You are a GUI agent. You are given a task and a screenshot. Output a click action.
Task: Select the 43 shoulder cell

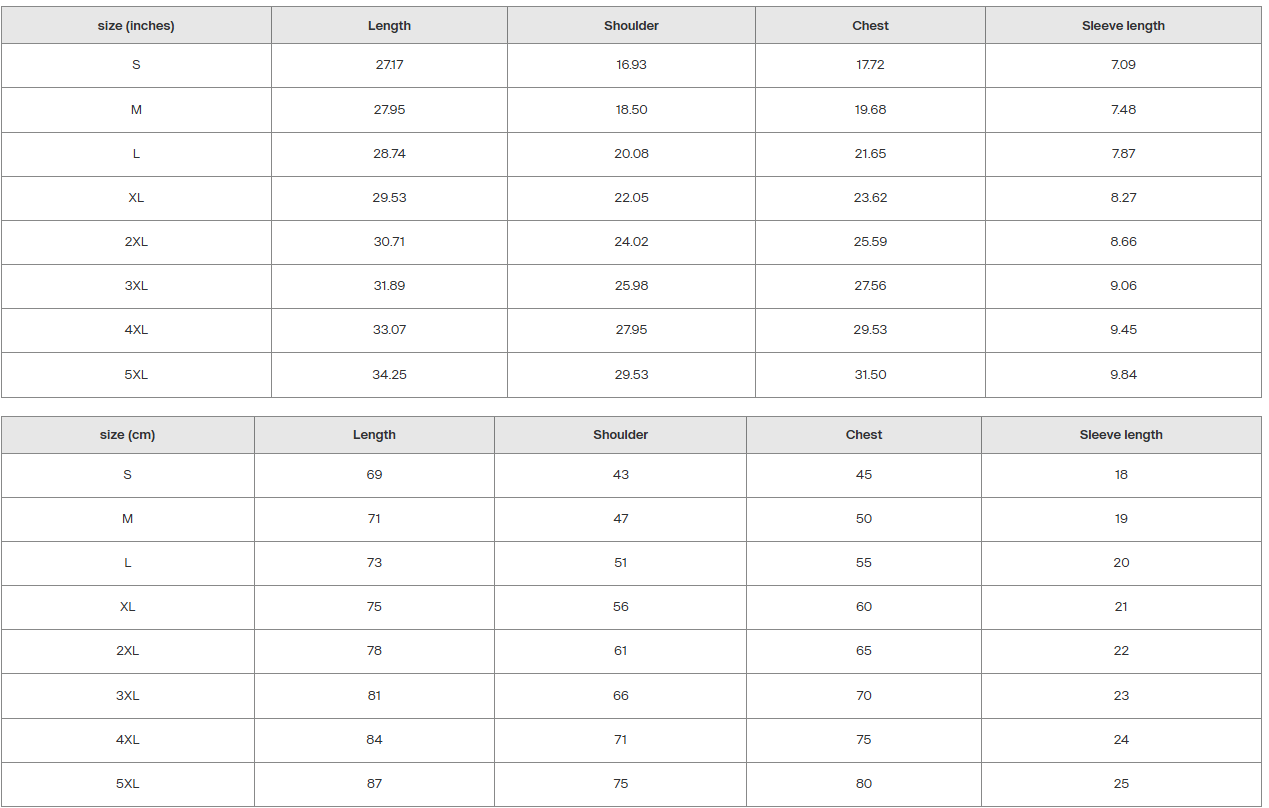(x=621, y=475)
